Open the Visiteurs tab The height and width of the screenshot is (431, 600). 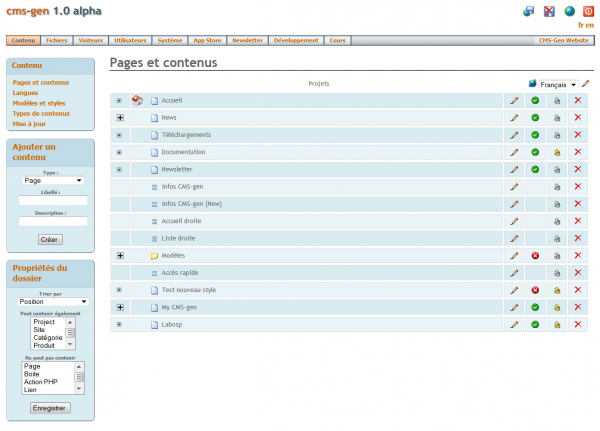pyautogui.click(x=91, y=40)
